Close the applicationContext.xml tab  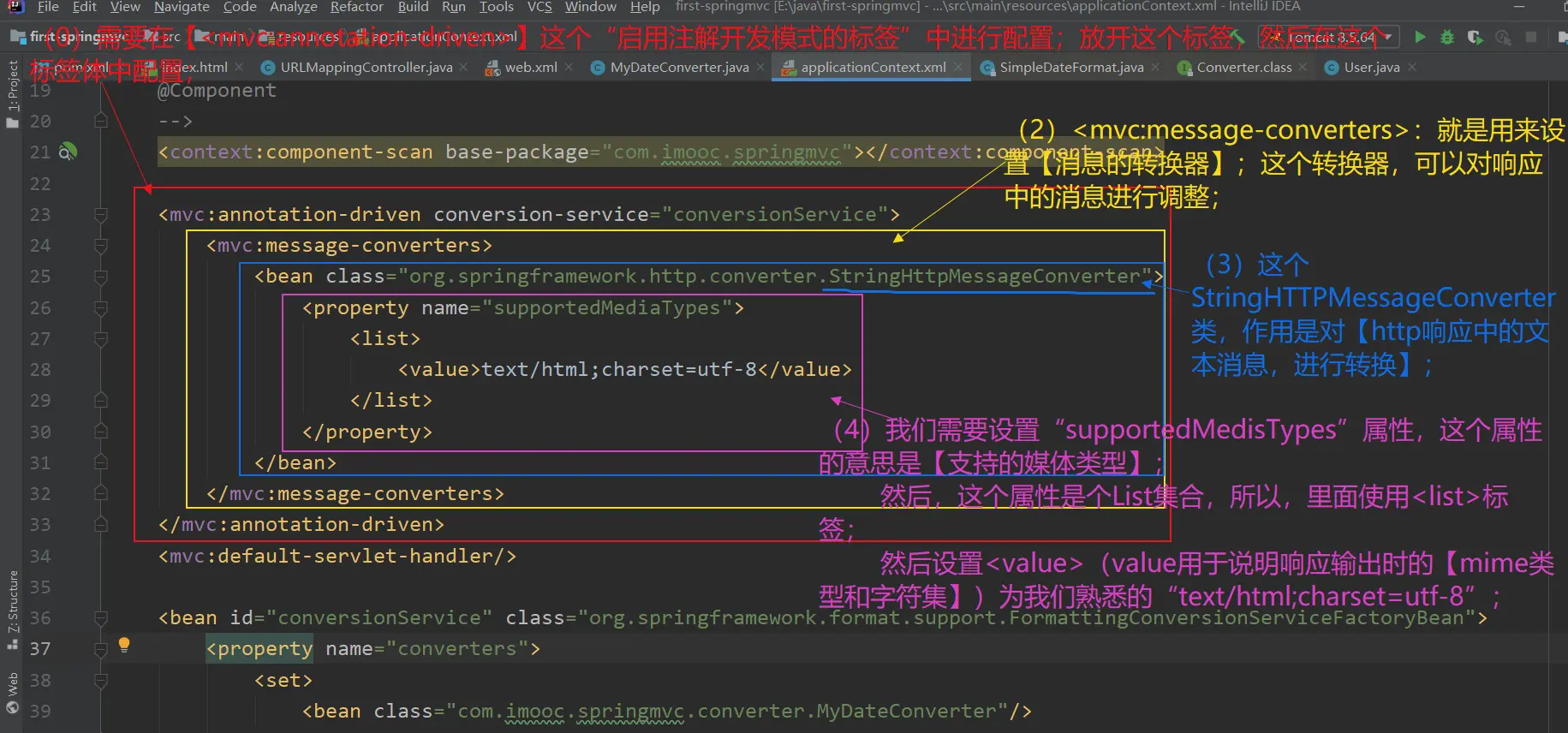pyautogui.click(x=958, y=67)
